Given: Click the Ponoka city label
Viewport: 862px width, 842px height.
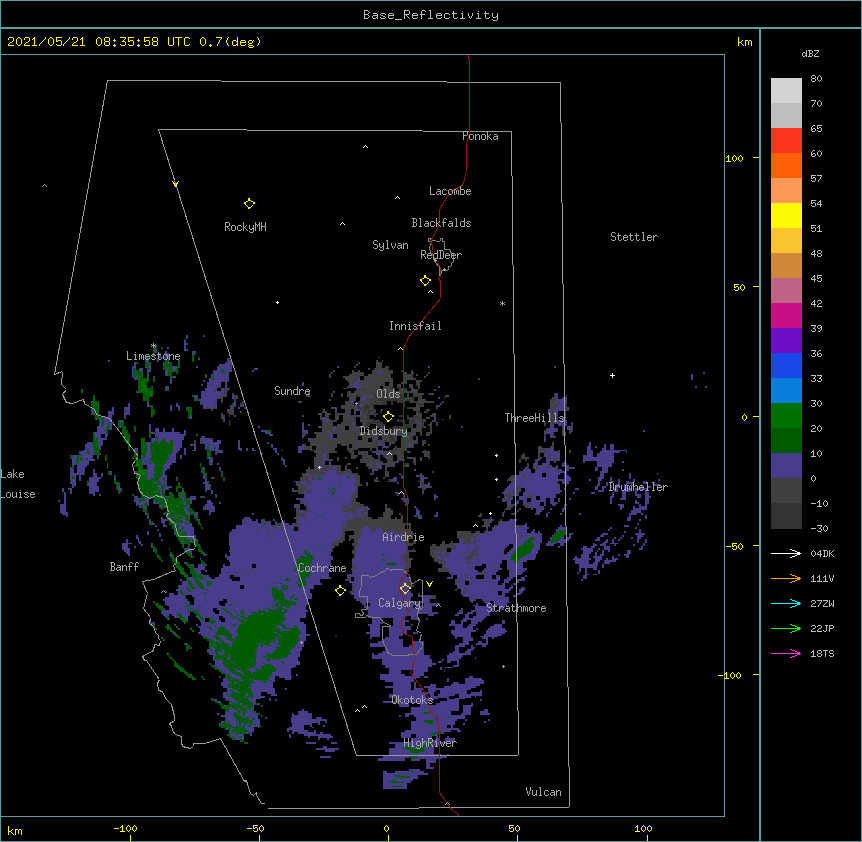Looking at the screenshot, I should click(480, 136).
